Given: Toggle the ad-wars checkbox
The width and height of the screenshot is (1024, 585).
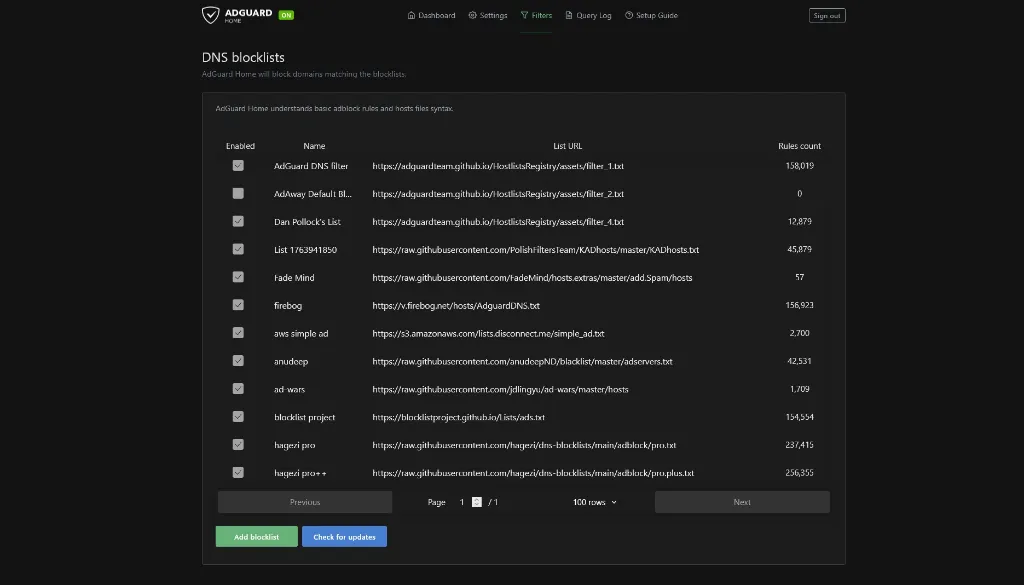Looking at the screenshot, I should coord(238,388).
